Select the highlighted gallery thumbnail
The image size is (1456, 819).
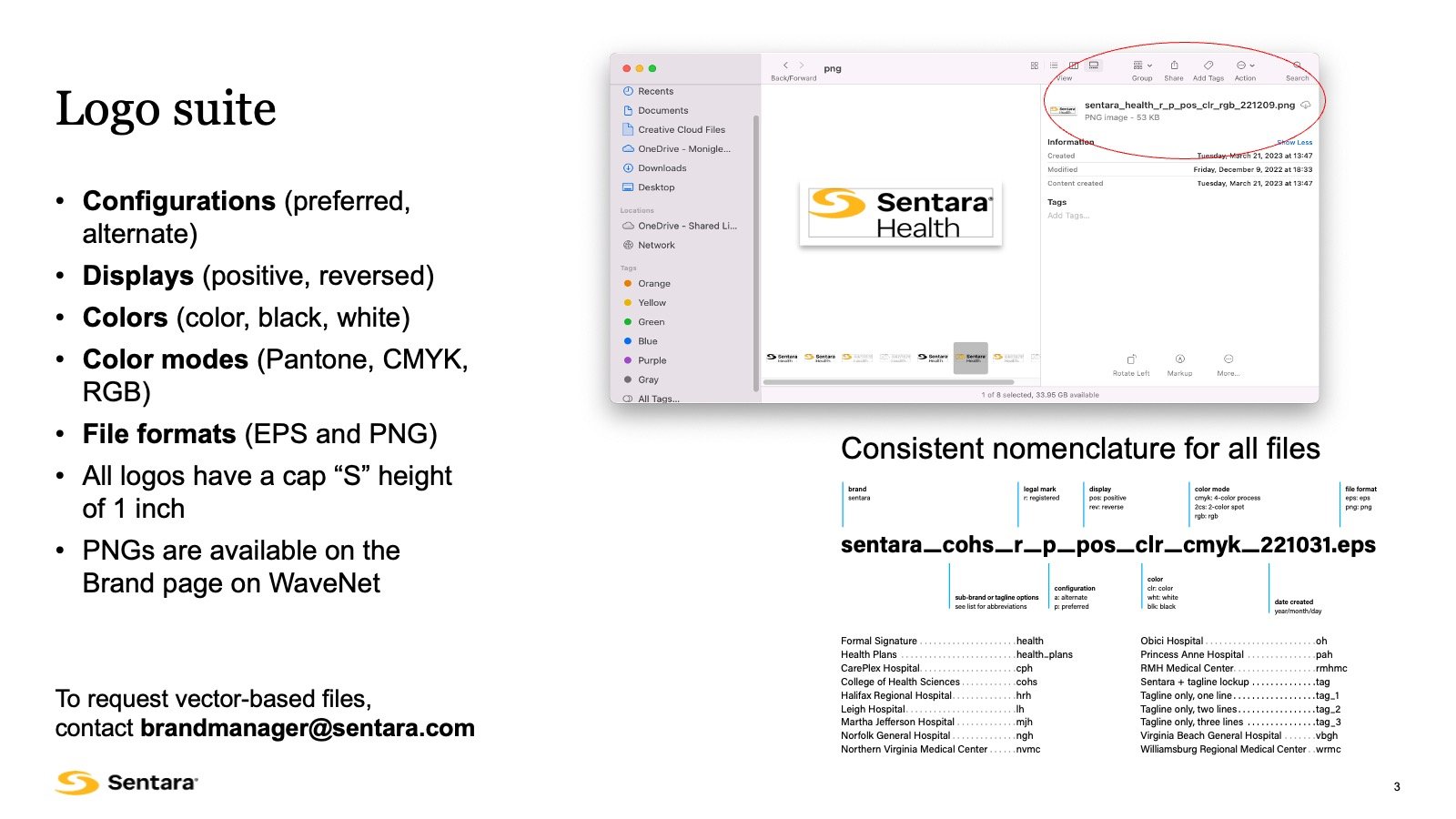[970, 357]
